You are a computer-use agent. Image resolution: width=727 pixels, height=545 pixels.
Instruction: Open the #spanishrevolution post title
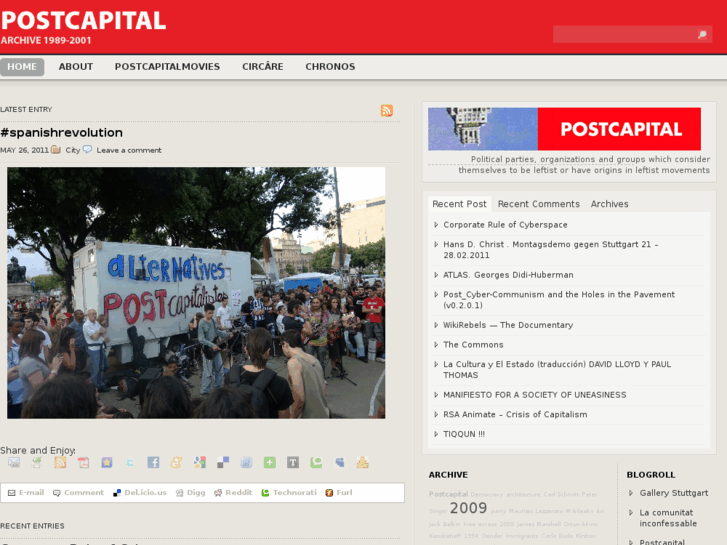[x=62, y=133]
